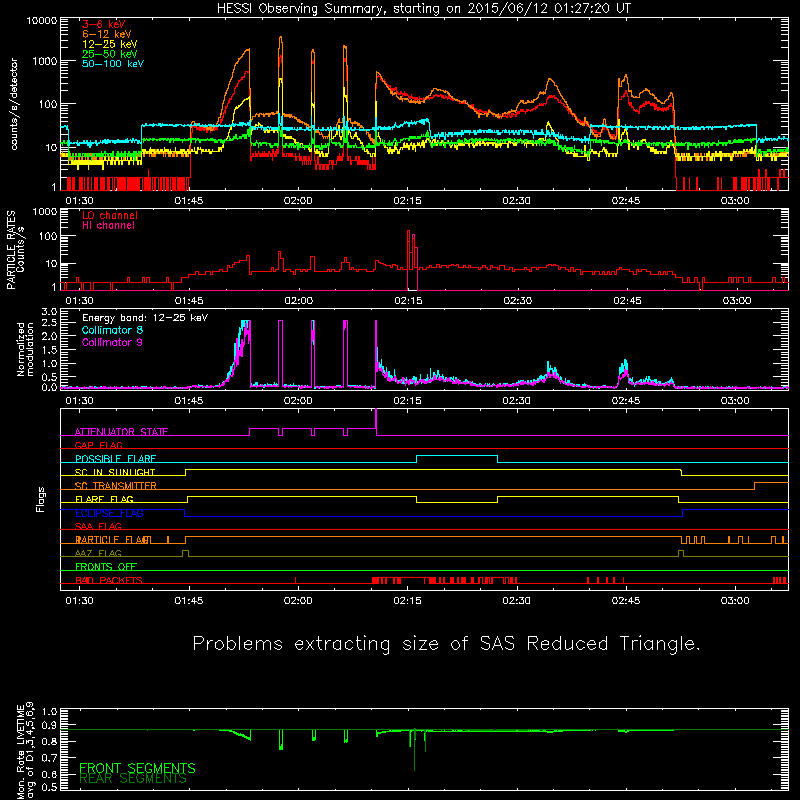Select the 25-50 keV legend label
This screenshot has width=800, height=800.
(x=109, y=54)
